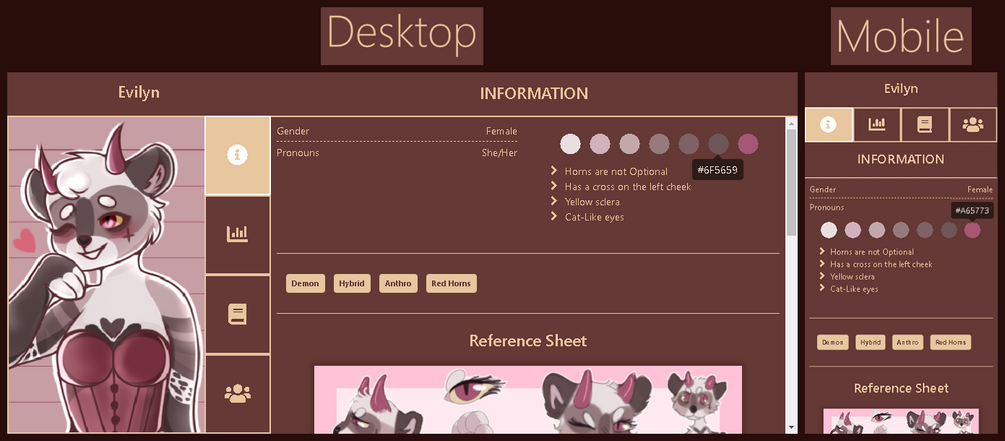This screenshot has height=441, width=1005.
Task: Click 'Has a cross on the left cheek' in Desktop
Action: point(628,187)
